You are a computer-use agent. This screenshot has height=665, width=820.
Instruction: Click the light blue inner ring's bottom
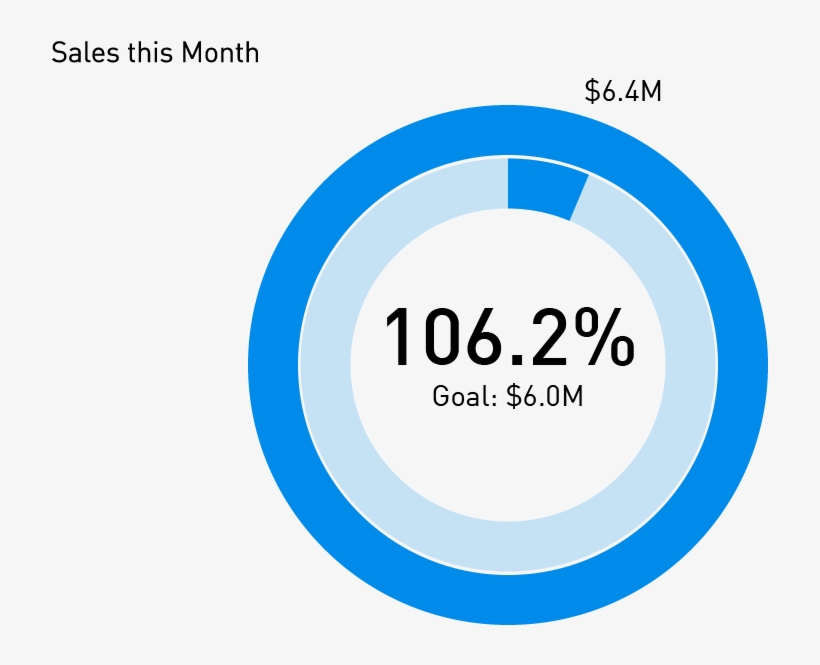[x=508, y=547]
